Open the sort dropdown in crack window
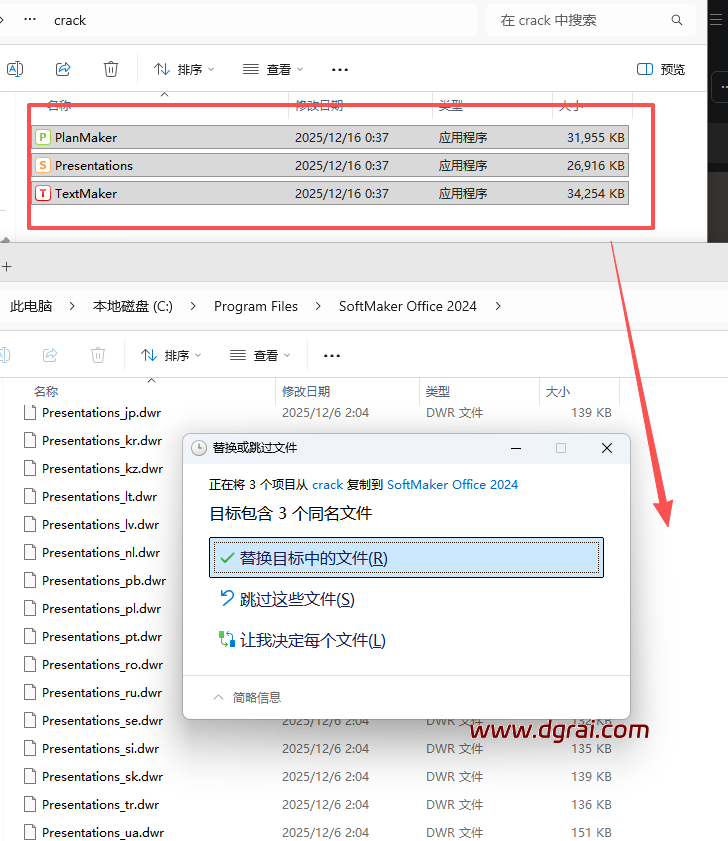The height and width of the screenshot is (841, 728). pos(184,69)
